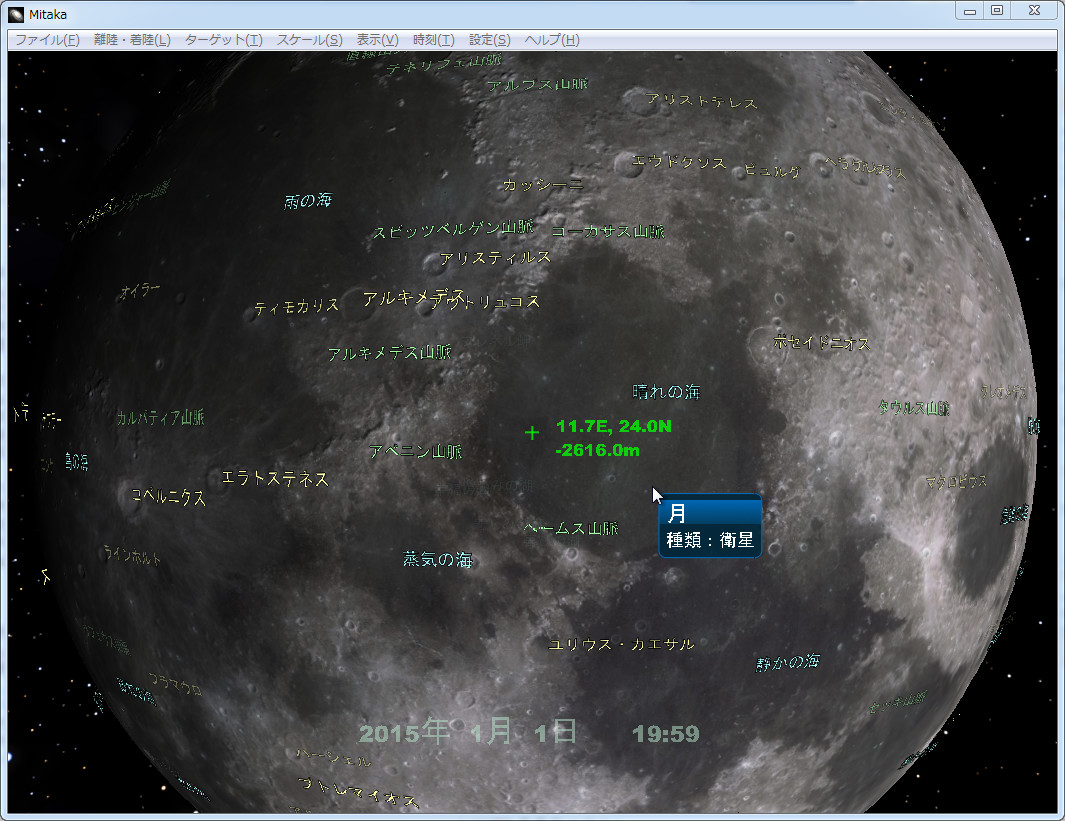Click the -2616.0m elevation readout
This screenshot has width=1065, height=821.
pyautogui.click(x=597, y=450)
